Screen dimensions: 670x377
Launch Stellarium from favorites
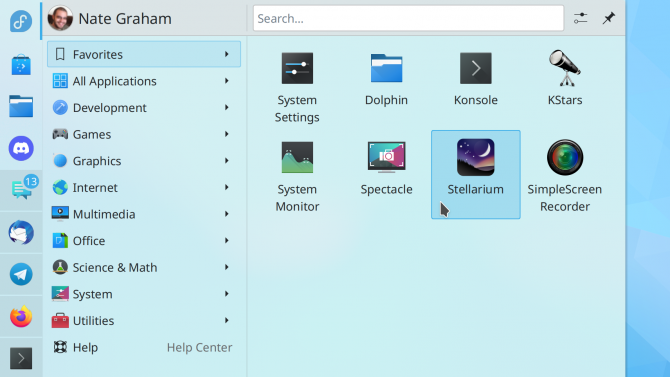pyautogui.click(x=476, y=174)
